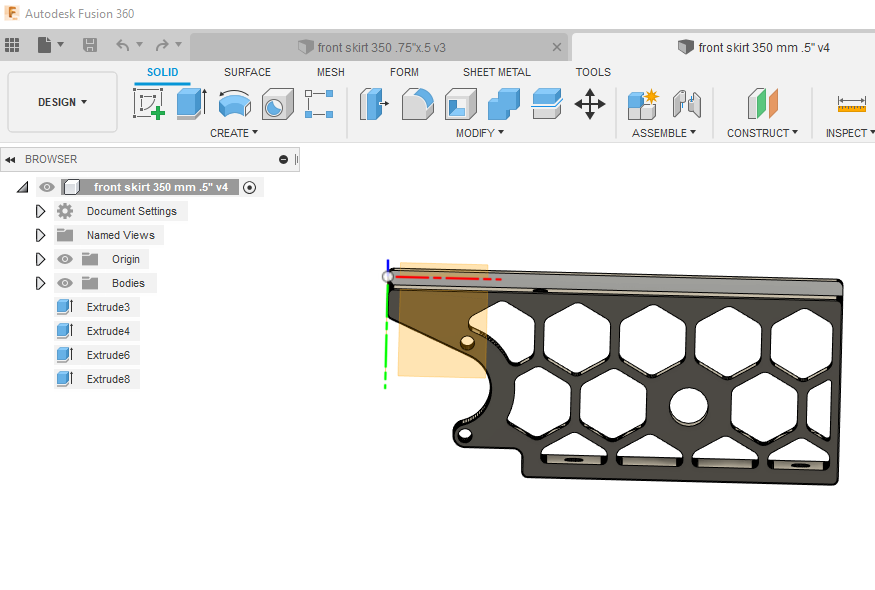Activate the root component radio button
Screen dimensions: 875x590
point(249,188)
